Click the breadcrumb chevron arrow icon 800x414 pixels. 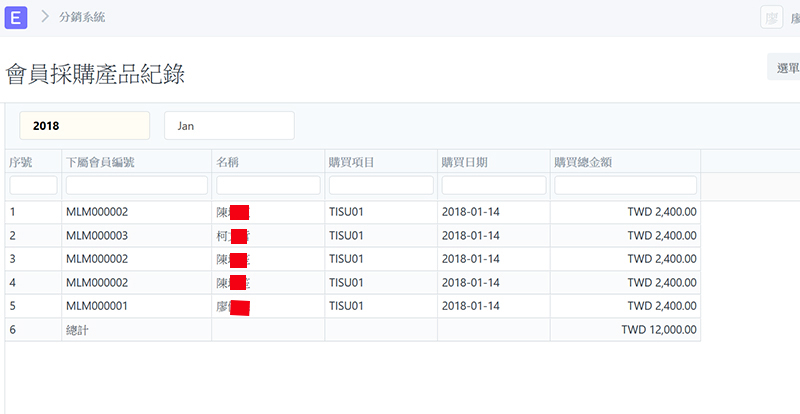(46, 17)
